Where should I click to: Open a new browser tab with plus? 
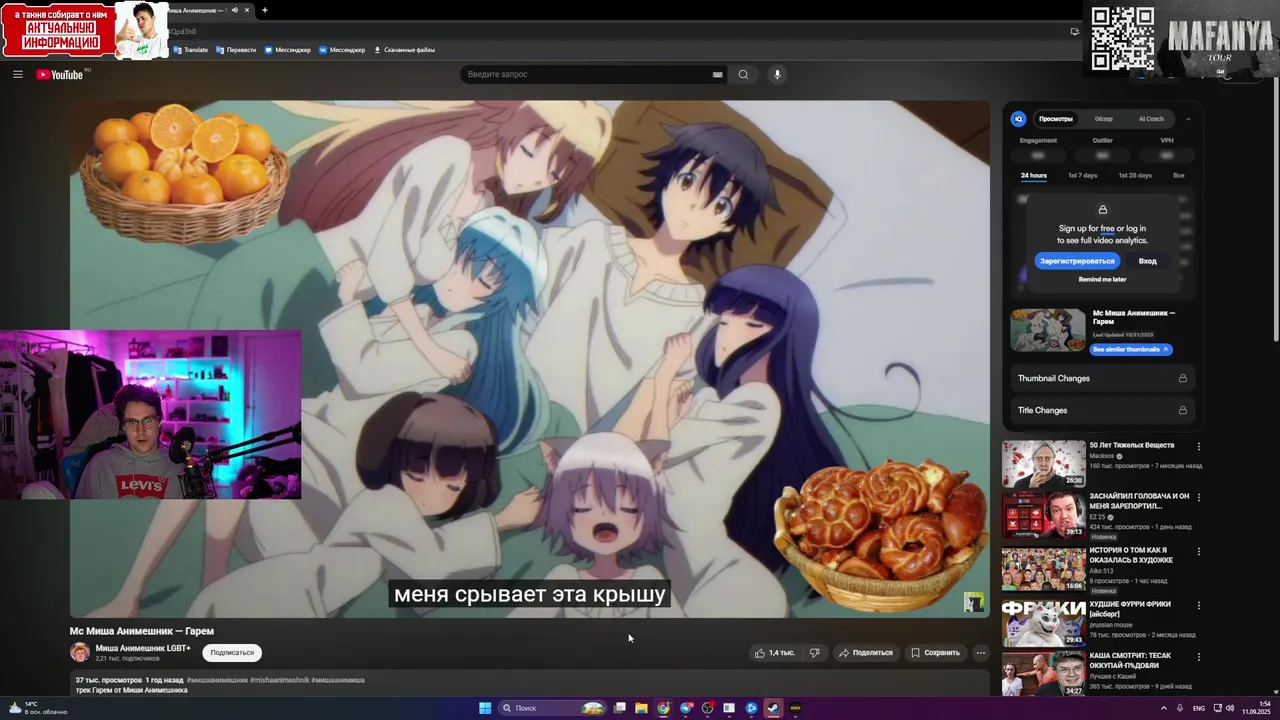pyautogui.click(x=264, y=10)
